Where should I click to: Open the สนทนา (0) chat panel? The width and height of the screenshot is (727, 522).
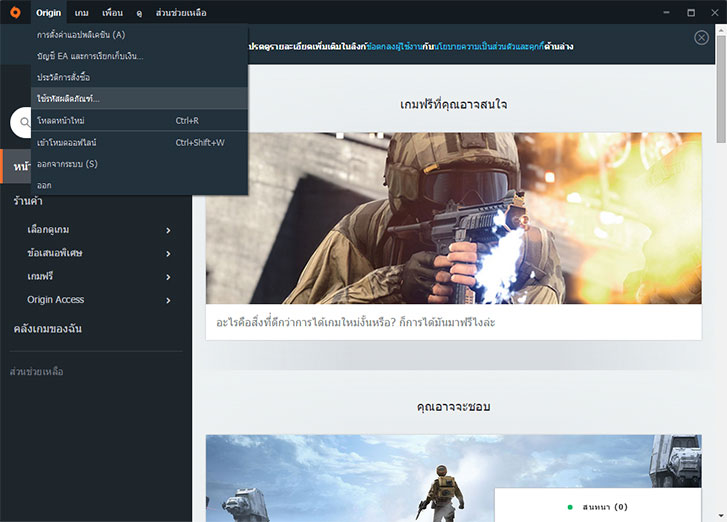point(598,507)
